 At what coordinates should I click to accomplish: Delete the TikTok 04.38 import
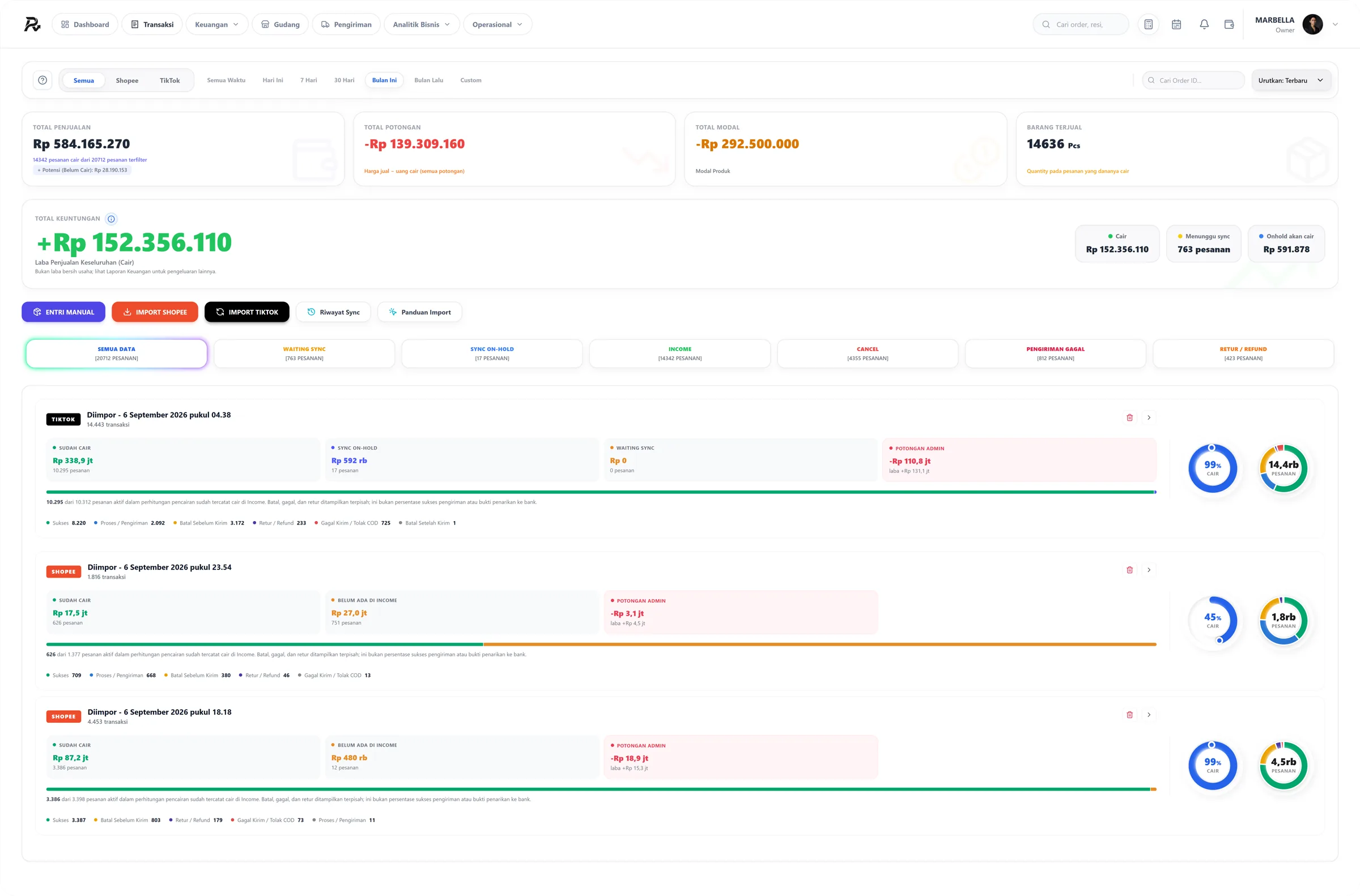pos(1129,418)
